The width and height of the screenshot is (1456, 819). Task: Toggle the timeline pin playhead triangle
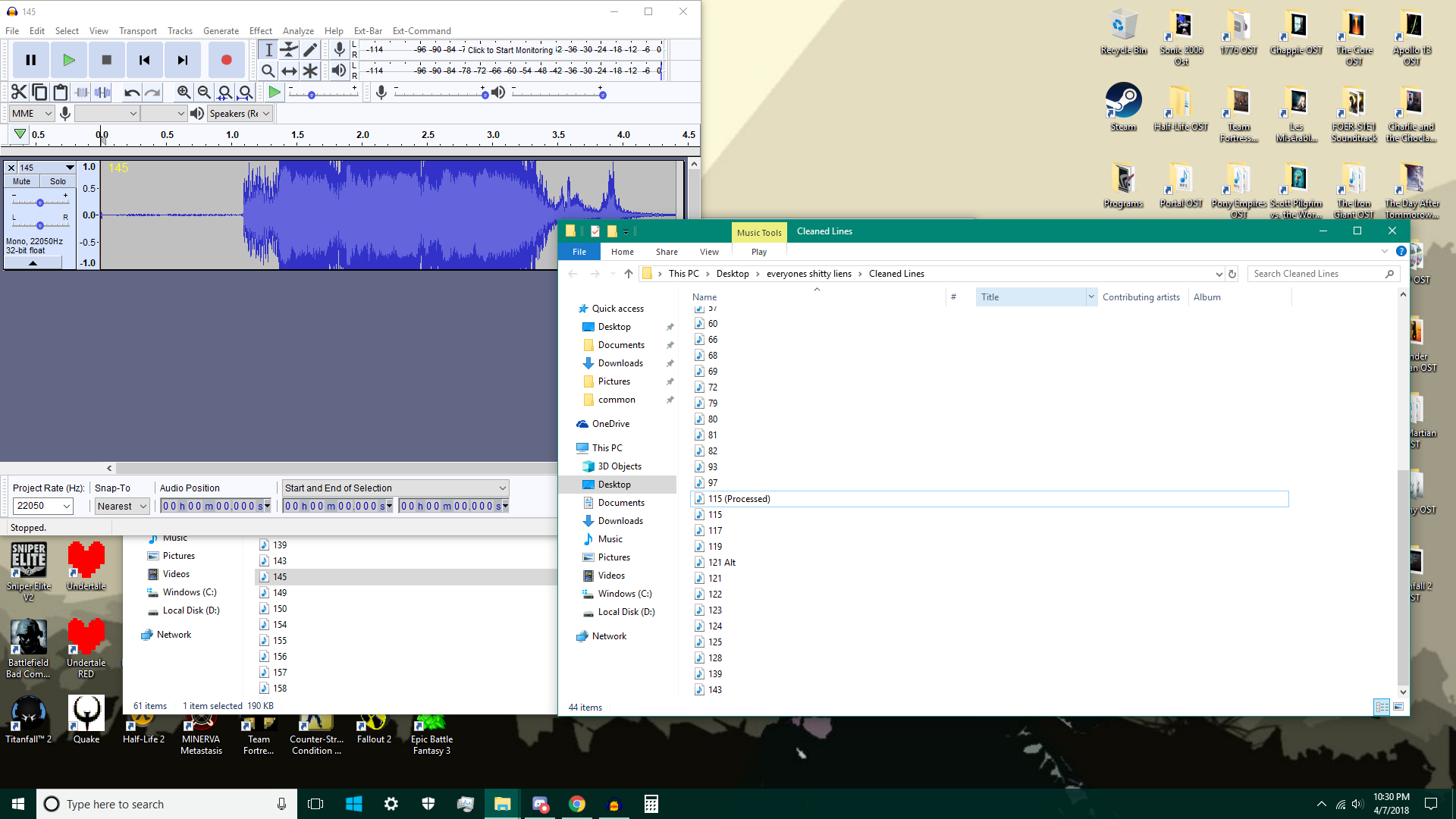tap(20, 134)
